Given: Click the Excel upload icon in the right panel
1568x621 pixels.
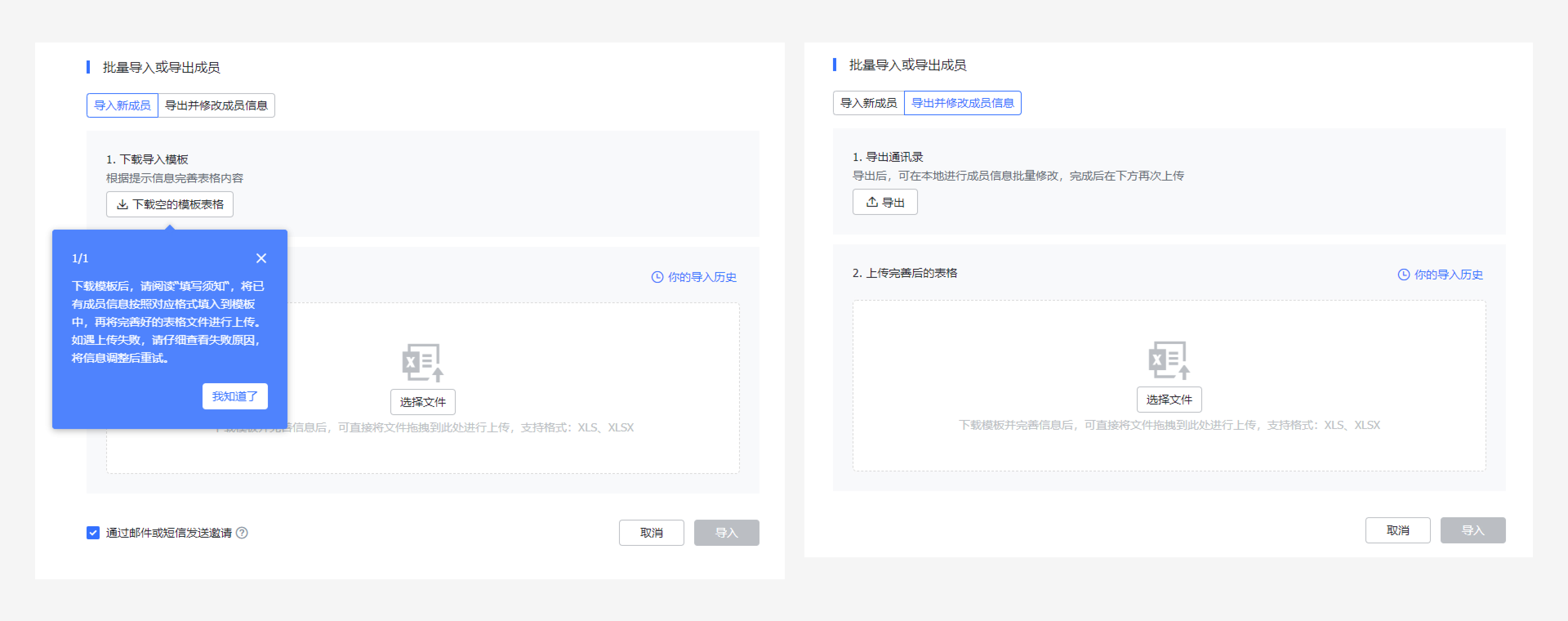Looking at the screenshot, I should [x=1169, y=360].
